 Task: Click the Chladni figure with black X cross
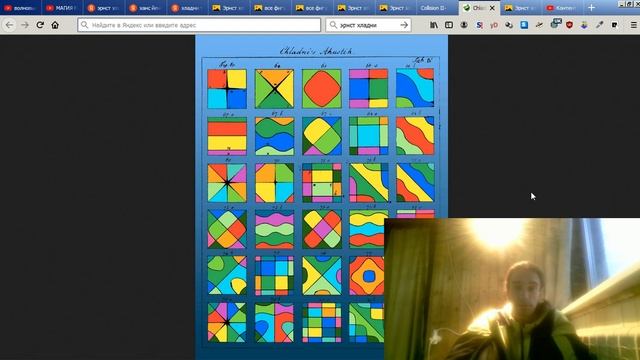pyautogui.click(x=274, y=89)
